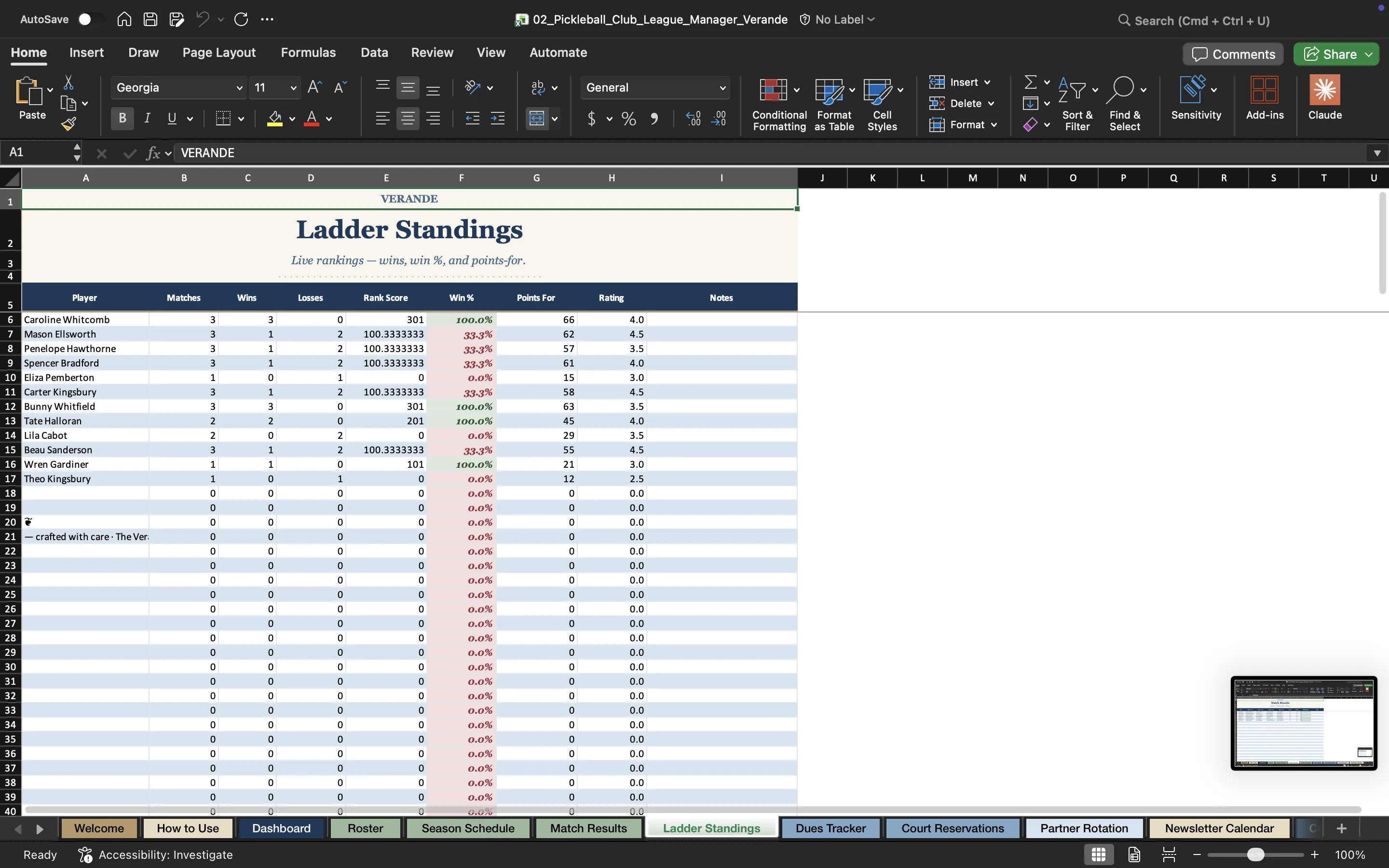Toggle the AutoSave switch

coord(90,19)
